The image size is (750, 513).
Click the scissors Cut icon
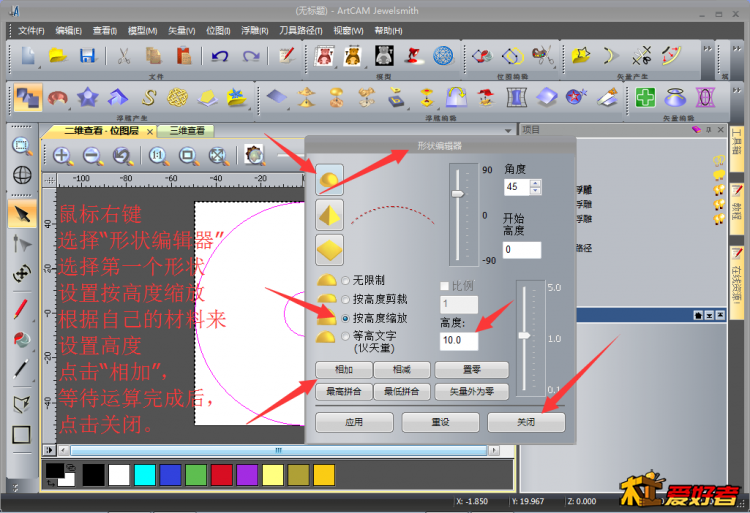pos(124,55)
